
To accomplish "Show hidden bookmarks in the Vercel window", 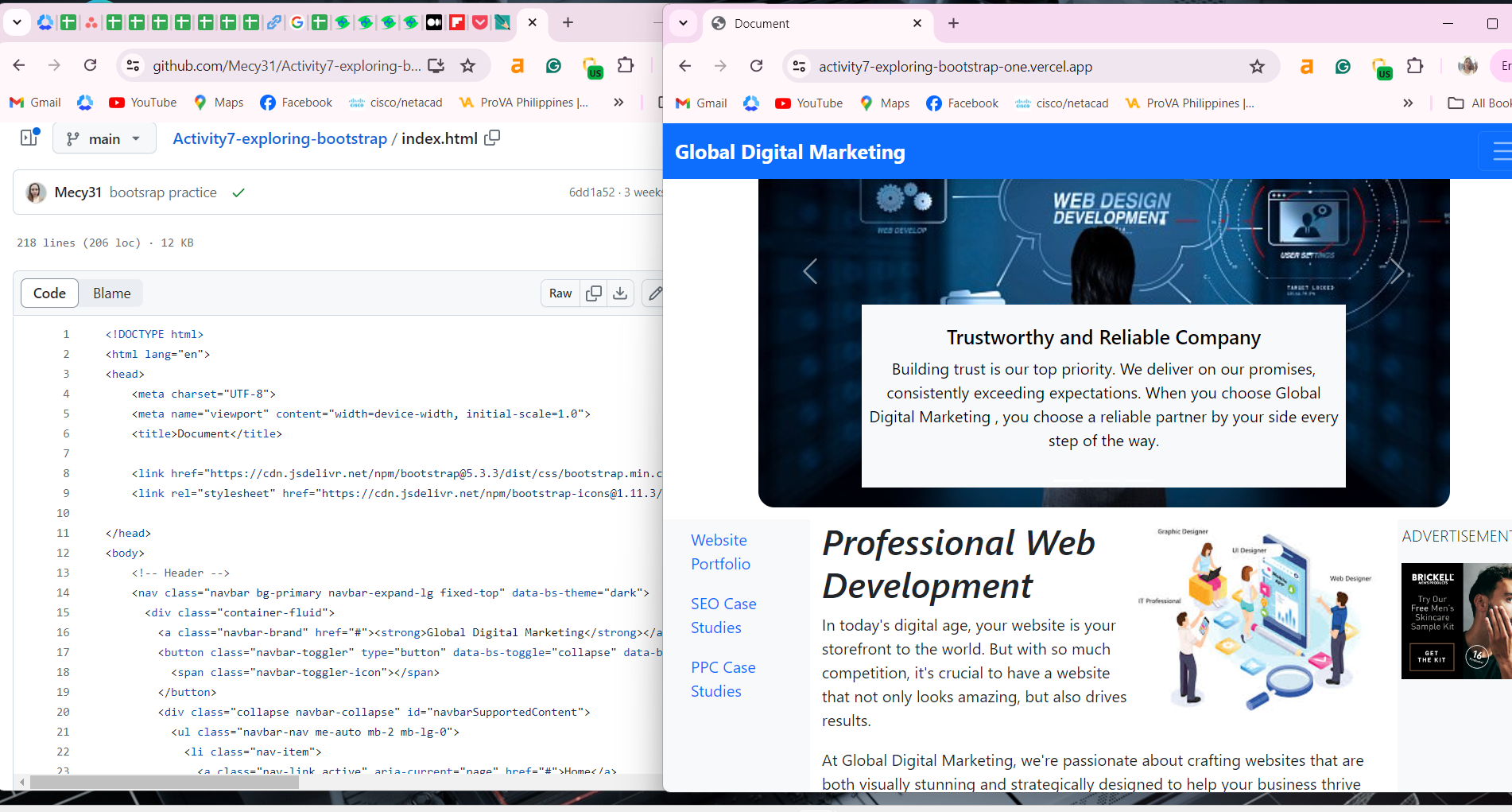I will point(1408,103).
